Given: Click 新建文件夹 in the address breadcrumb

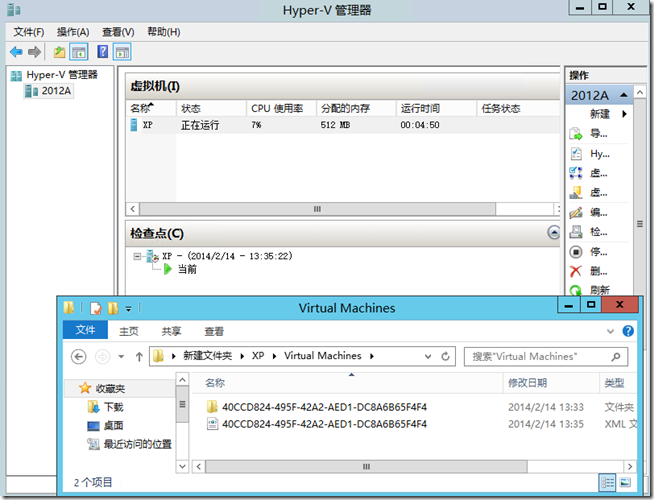Looking at the screenshot, I should (x=207, y=356).
